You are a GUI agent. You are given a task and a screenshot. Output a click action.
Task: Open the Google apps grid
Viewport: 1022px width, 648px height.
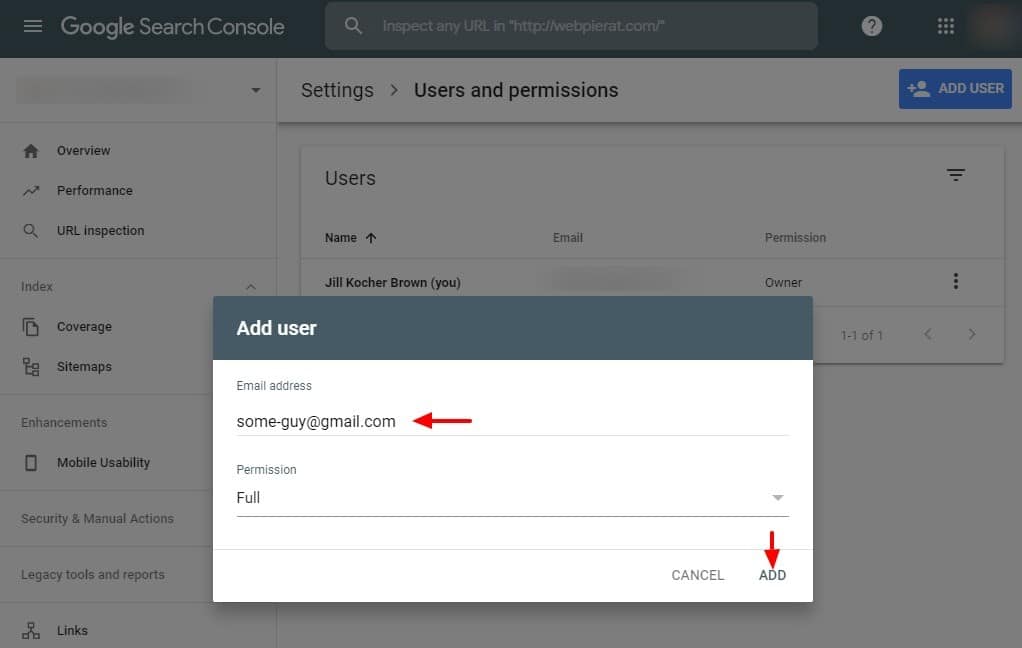pyautogui.click(x=946, y=27)
